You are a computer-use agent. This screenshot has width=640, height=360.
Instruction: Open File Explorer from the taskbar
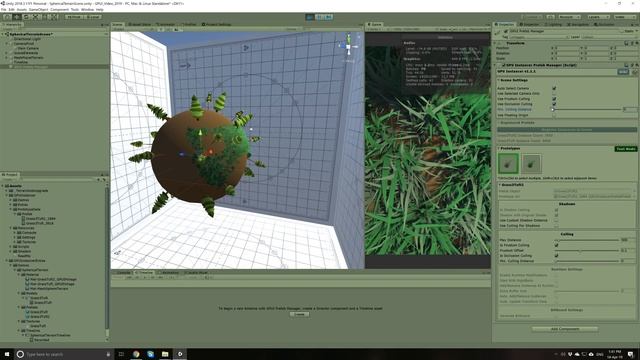pyautogui.click(x=165, y=354)
